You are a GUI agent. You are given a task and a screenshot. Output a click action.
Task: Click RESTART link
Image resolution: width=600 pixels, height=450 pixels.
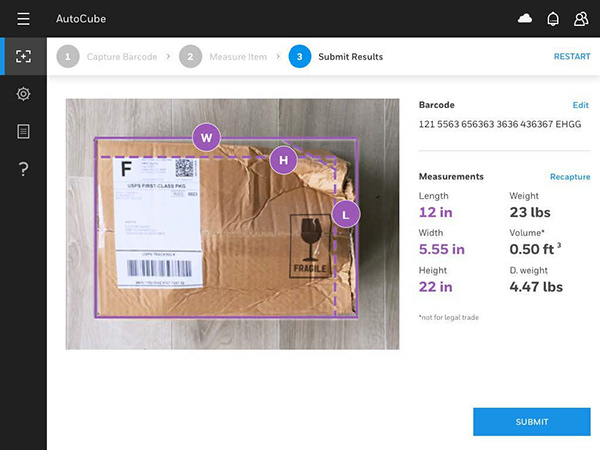pyautogui.click(x=572, y=57)
